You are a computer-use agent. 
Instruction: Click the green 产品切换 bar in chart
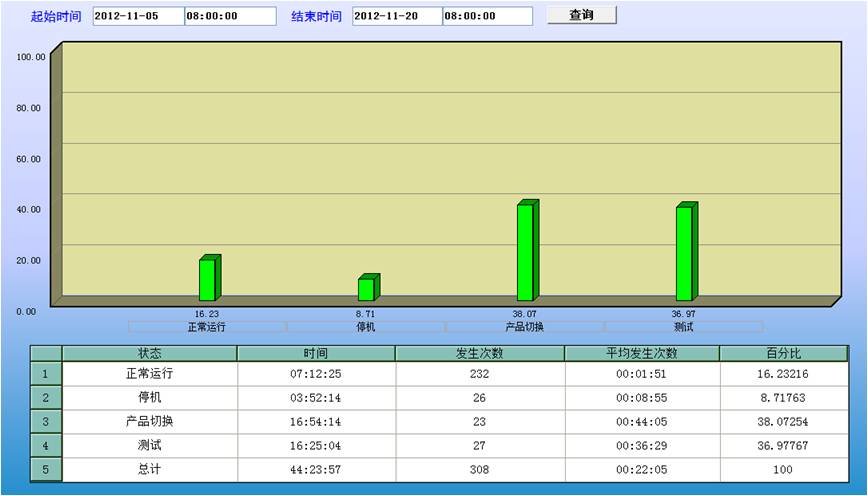[x=525, y=252]
